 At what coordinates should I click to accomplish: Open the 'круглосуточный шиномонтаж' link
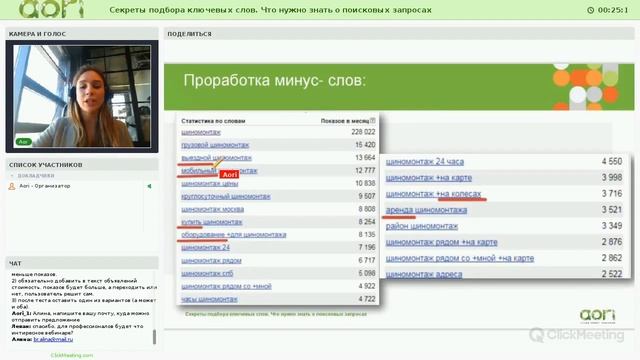(x=226, y=196)
